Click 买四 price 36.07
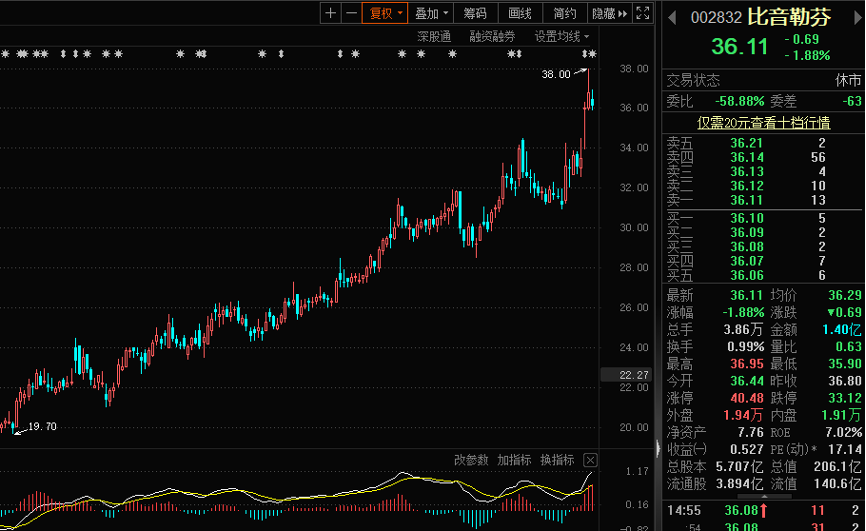This screenshot has height=531, width=866. pyautogui.click(x=747, y=261)
